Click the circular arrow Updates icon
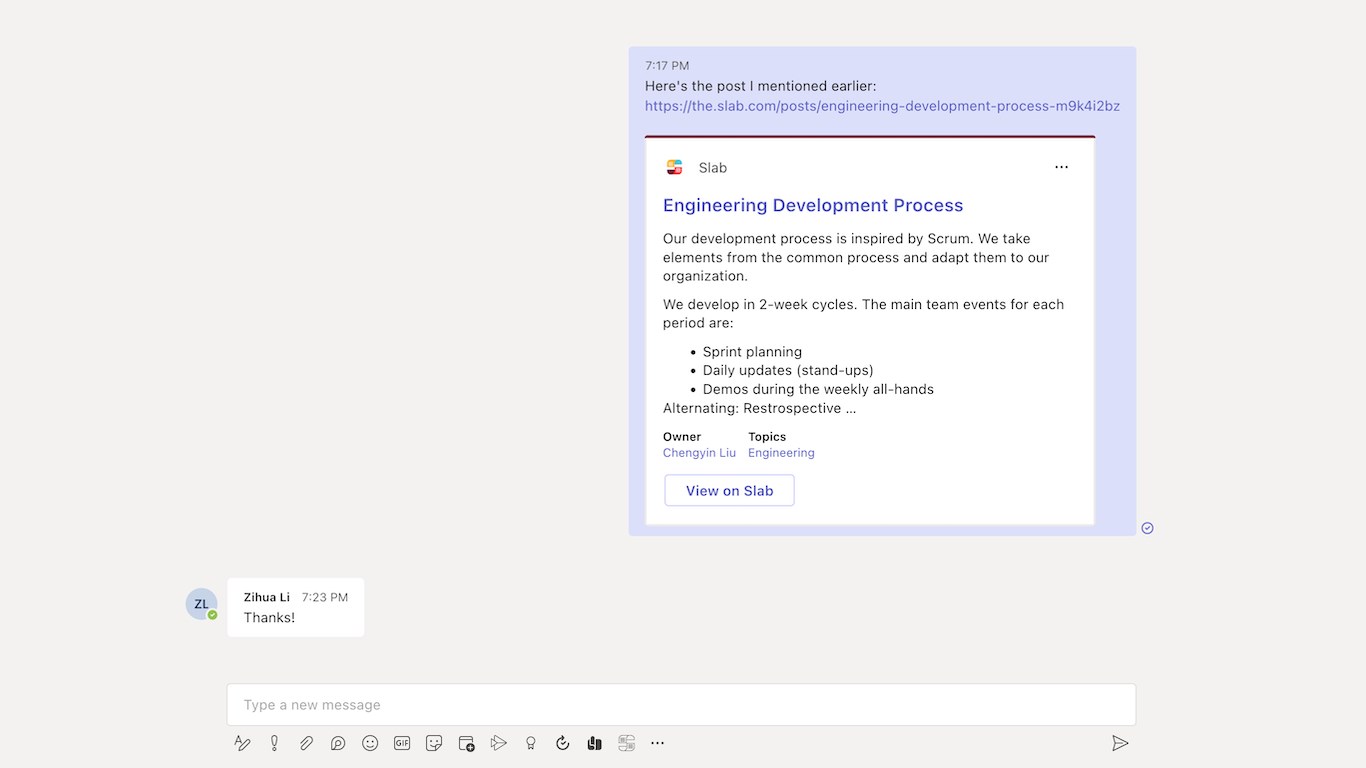 [562, 743]
